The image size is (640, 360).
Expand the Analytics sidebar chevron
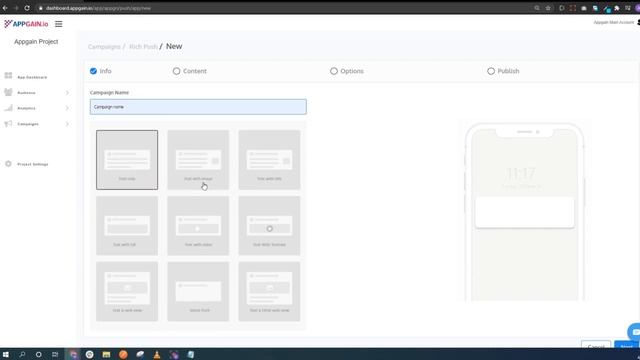[x=67, y=108]
